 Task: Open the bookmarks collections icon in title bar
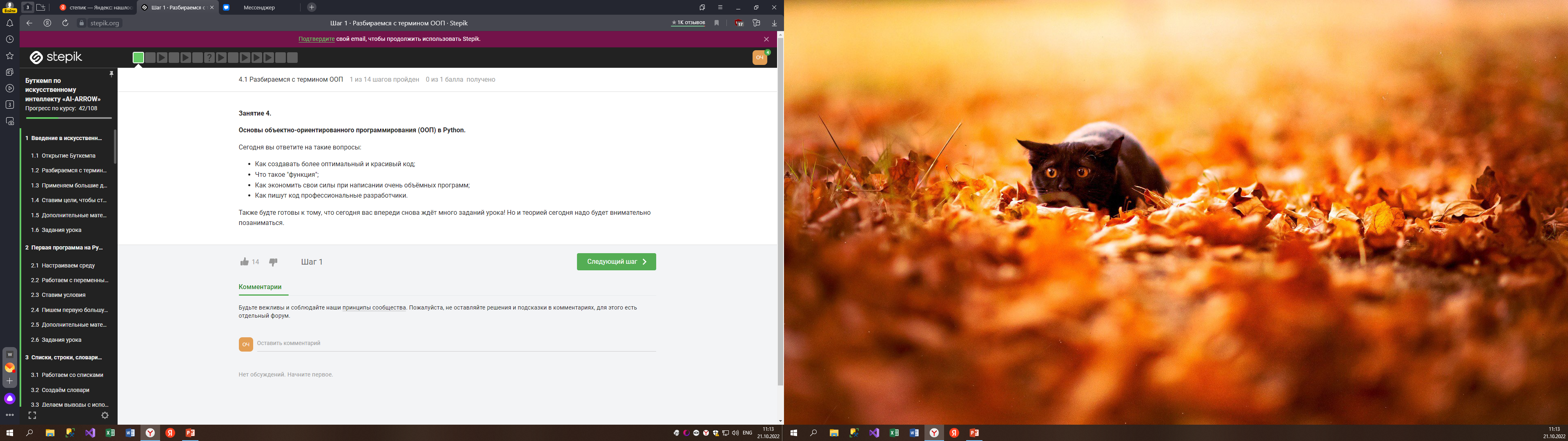tap(702, 7)
